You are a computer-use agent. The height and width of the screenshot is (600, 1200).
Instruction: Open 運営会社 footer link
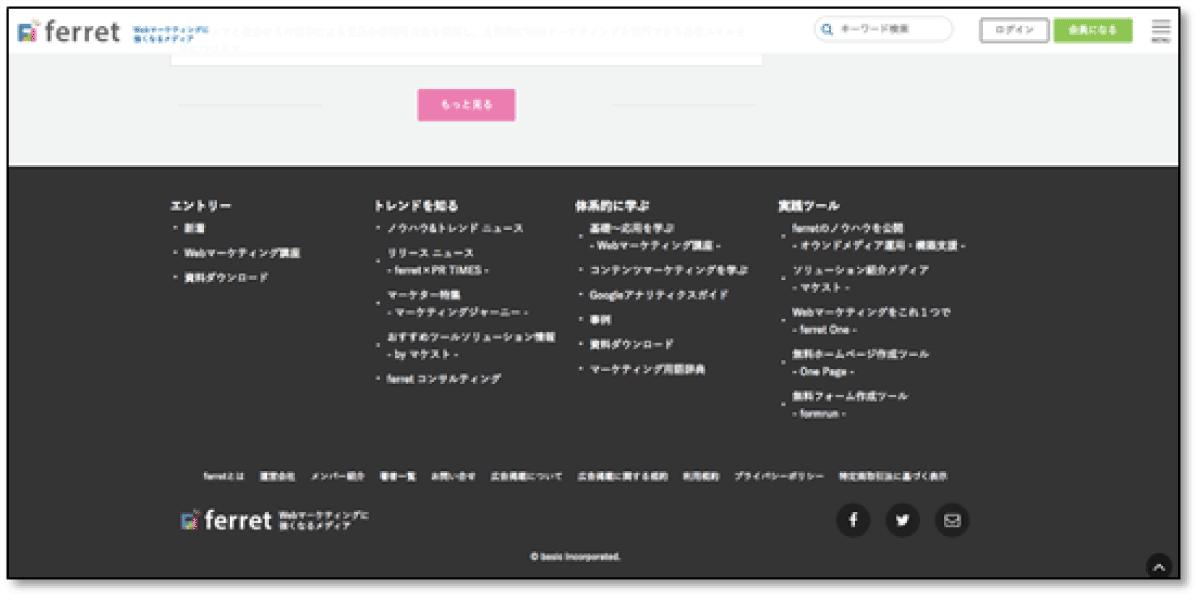[x=277, y=477]
